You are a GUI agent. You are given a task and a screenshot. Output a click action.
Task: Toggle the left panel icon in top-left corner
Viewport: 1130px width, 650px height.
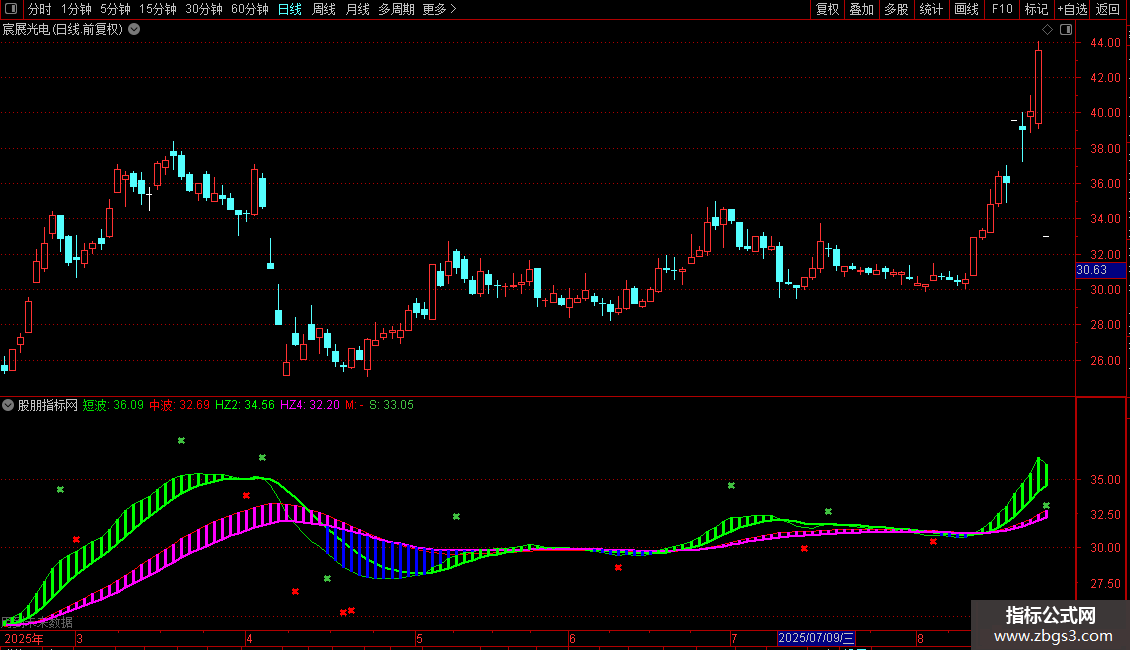tap(11, 9)
